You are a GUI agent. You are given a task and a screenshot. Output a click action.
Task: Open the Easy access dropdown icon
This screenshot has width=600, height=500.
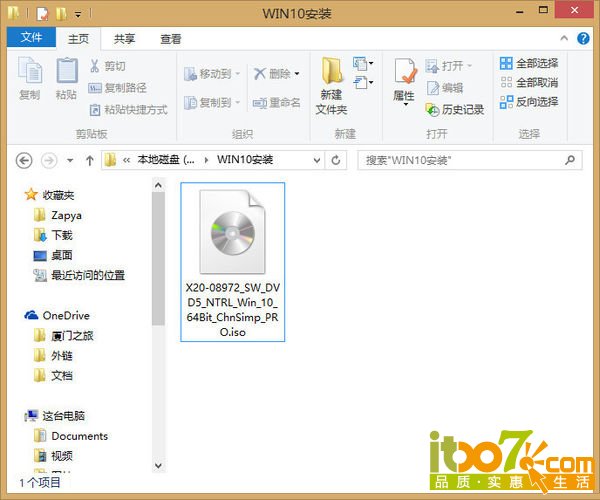363,82
